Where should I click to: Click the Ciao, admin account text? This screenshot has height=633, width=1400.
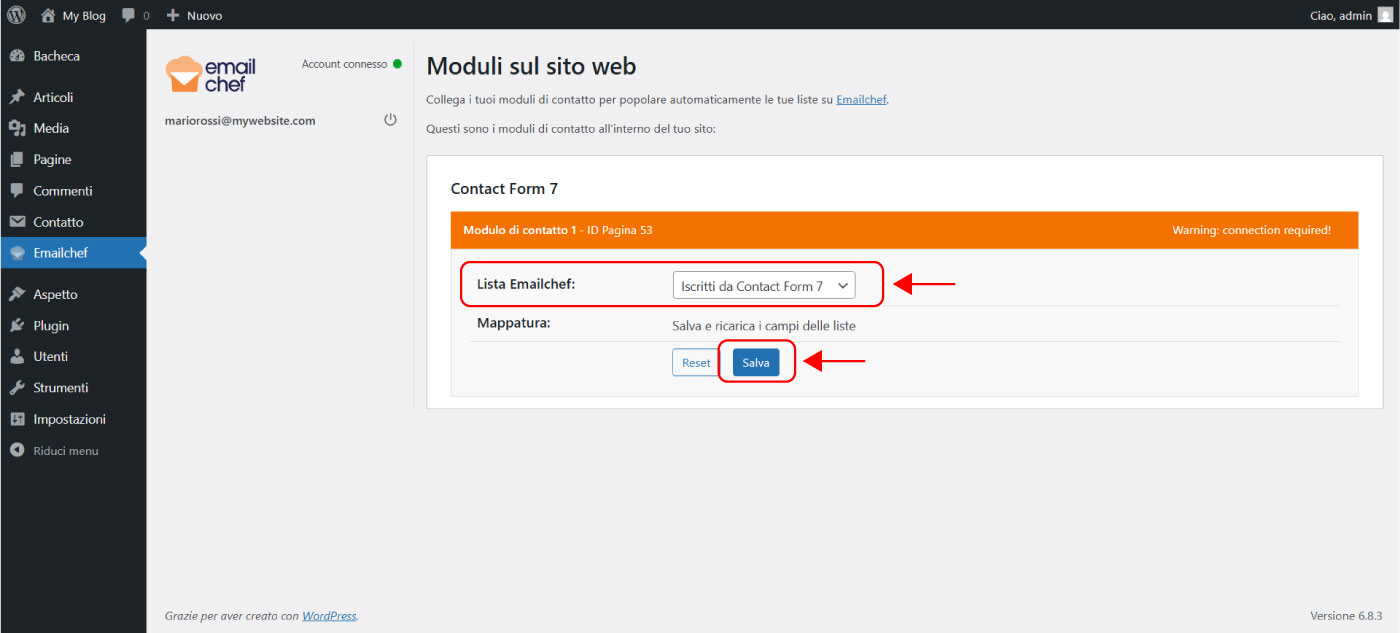point(1340,15)
